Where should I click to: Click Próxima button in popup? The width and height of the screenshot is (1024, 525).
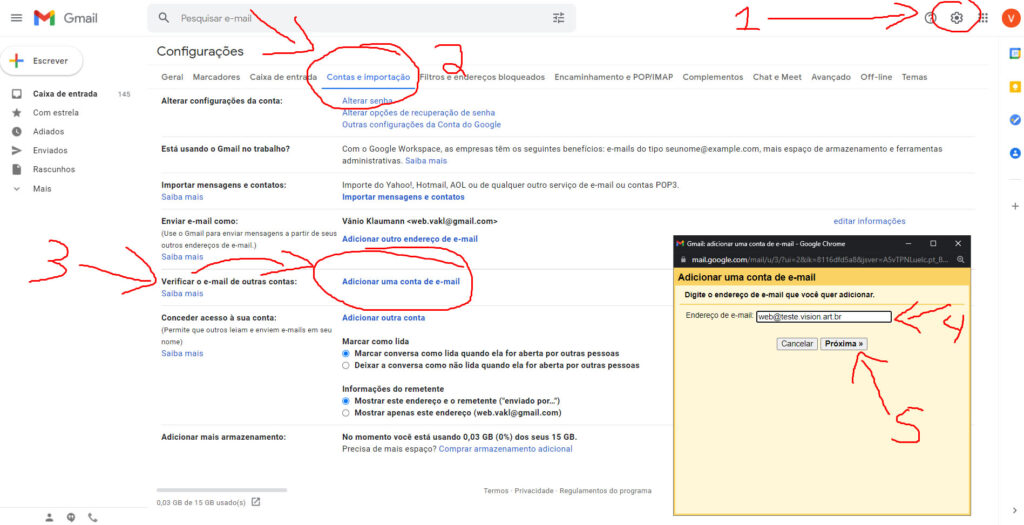(844, 343)
